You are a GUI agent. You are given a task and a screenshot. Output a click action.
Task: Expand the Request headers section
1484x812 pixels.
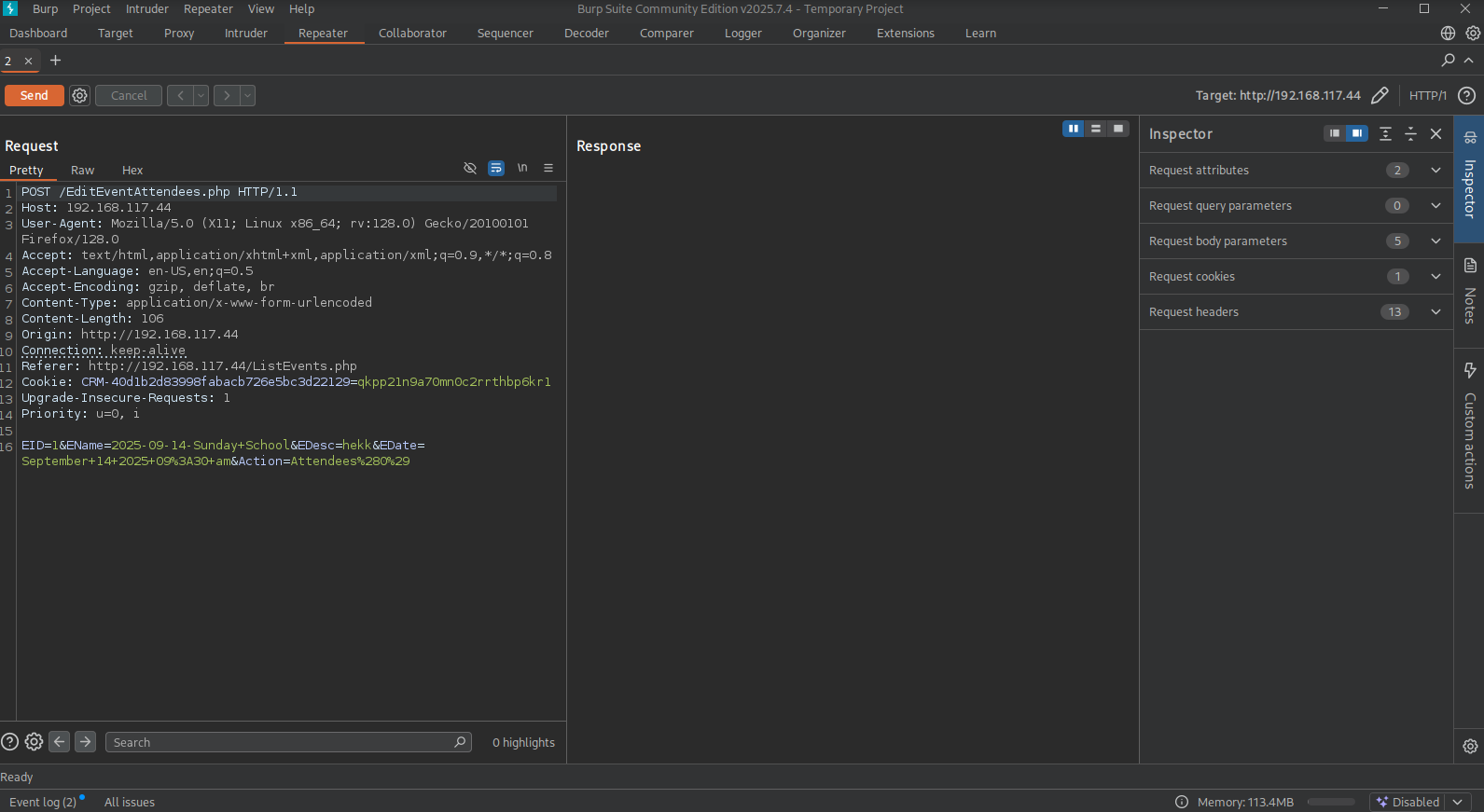pyautogui.click(x=1435, y=311)
